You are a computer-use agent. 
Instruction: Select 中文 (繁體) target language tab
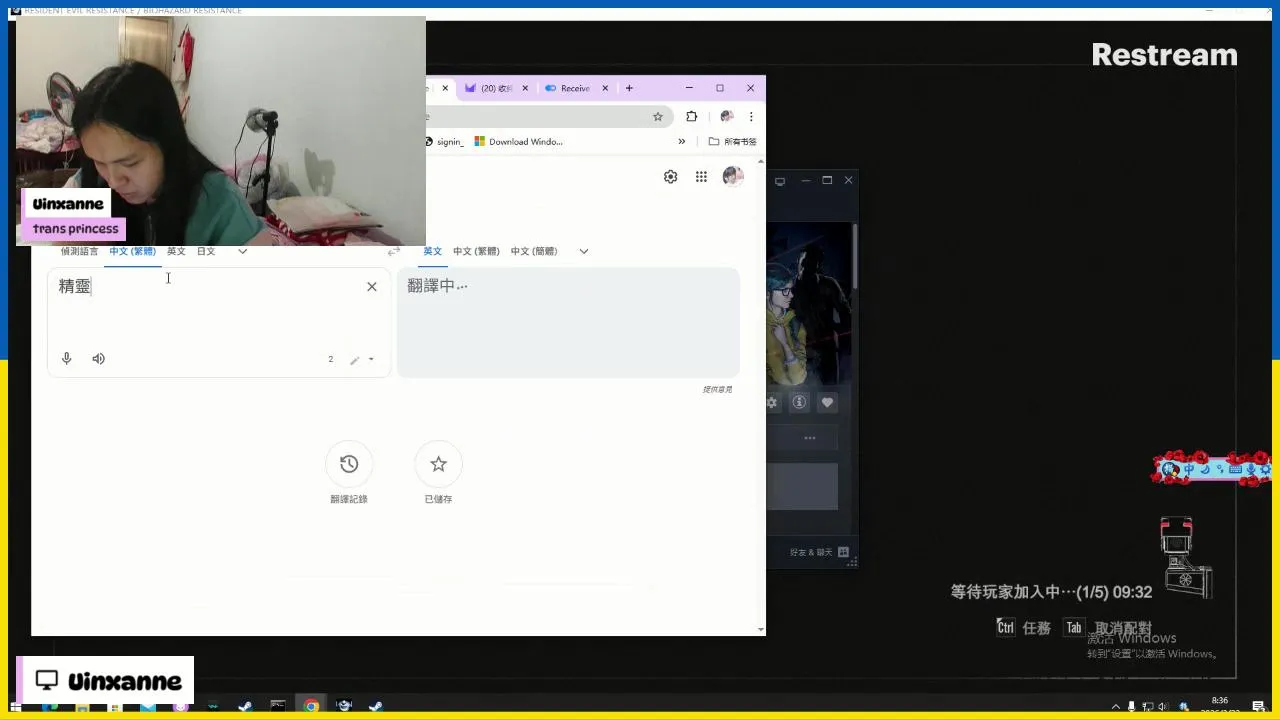[x=476, y=251]
